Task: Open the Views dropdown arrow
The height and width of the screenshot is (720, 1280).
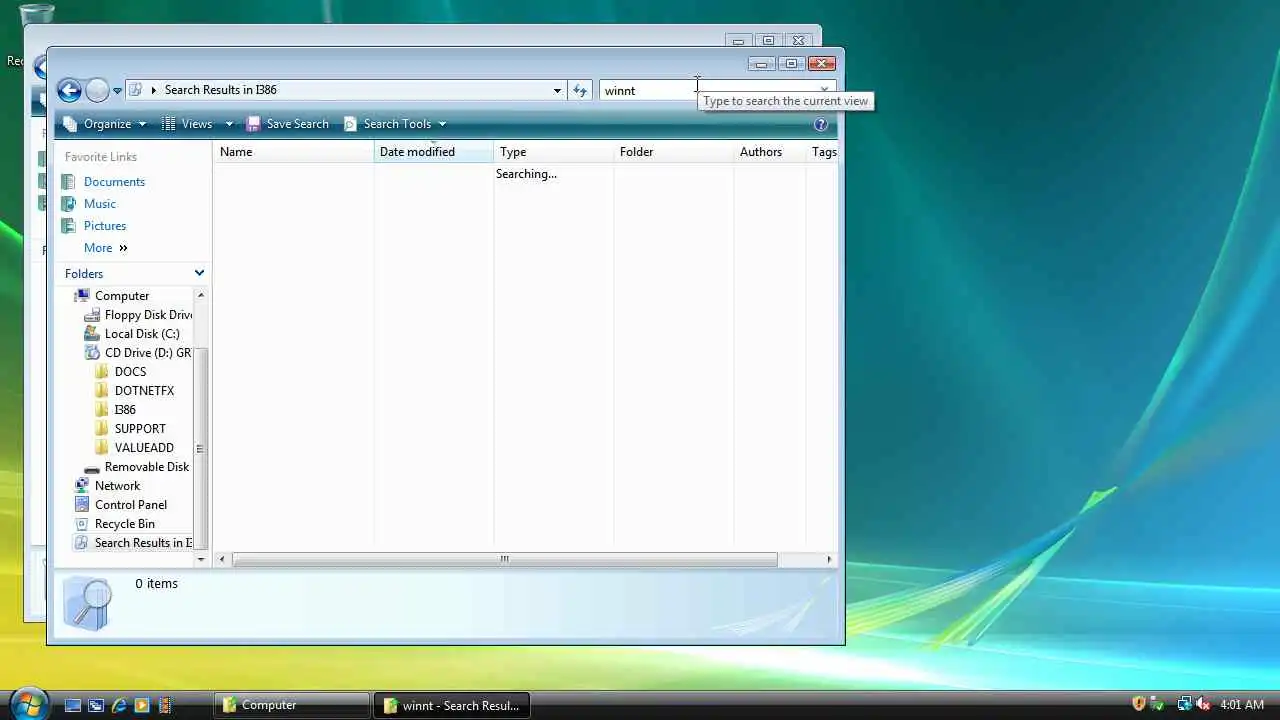Action: 229,124
